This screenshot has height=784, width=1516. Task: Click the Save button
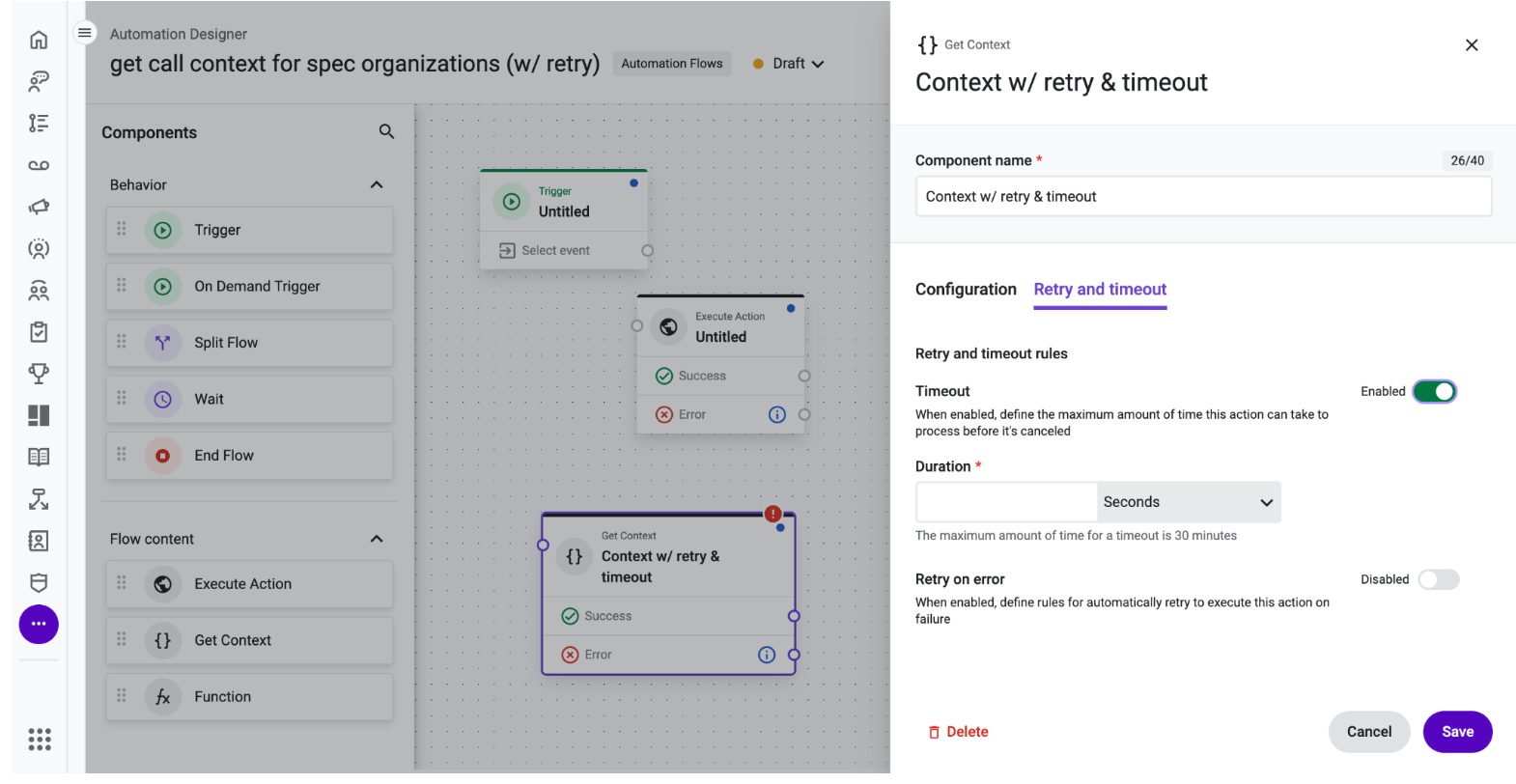click(x=1457, y=732)
